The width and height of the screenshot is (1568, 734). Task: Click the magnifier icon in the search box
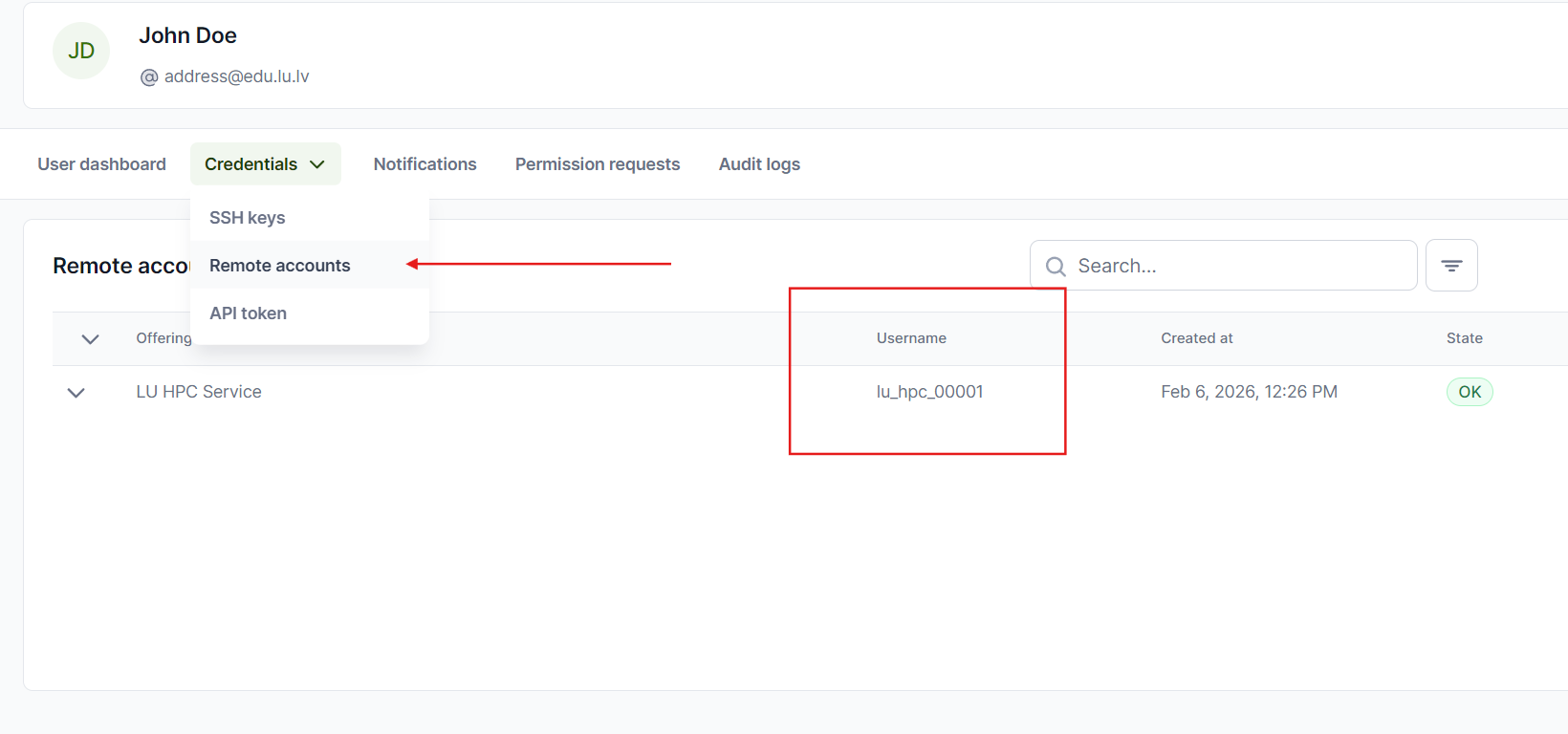pyautogui.click(x=1056, y=267)
